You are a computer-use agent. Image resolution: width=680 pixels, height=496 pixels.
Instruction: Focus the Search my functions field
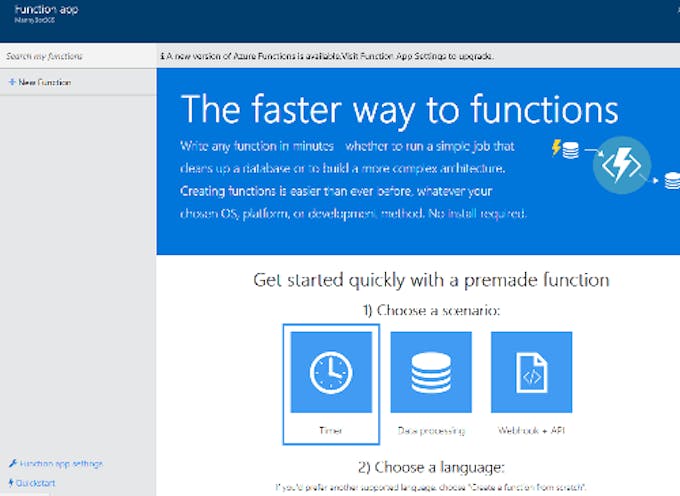click(78, 56)
